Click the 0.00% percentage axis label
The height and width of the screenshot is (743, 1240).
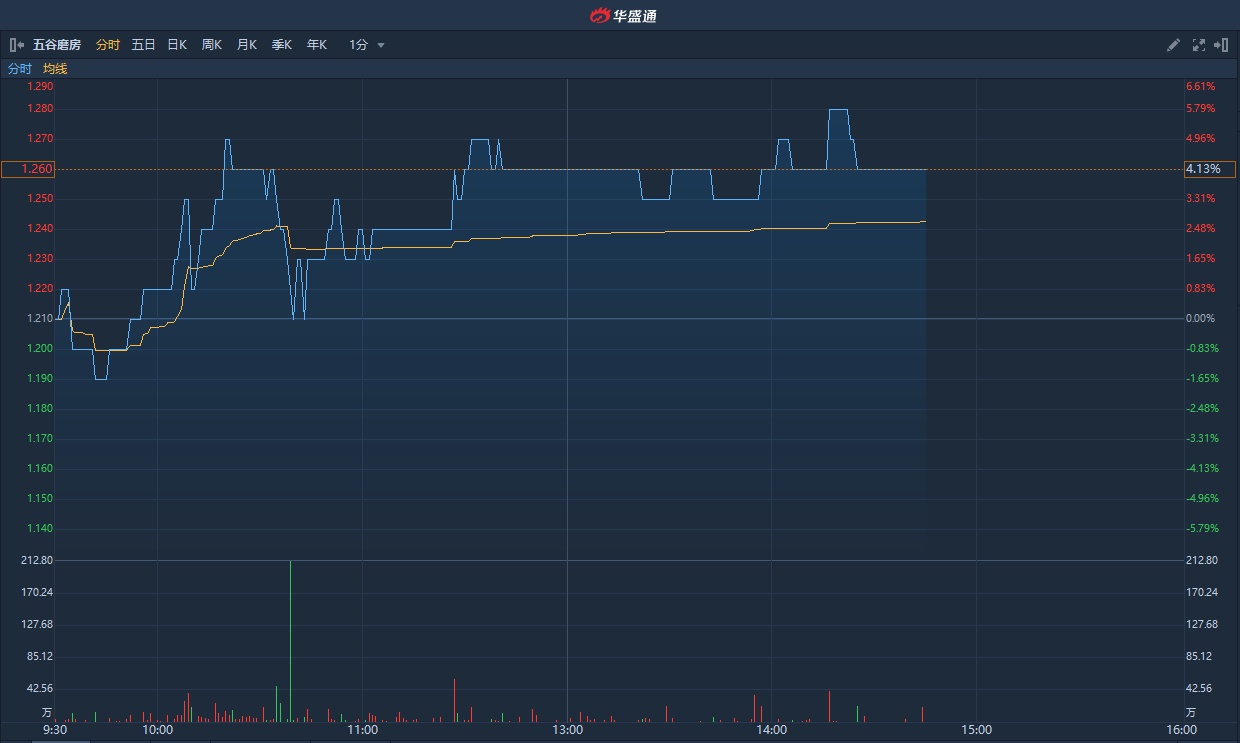1201,318
